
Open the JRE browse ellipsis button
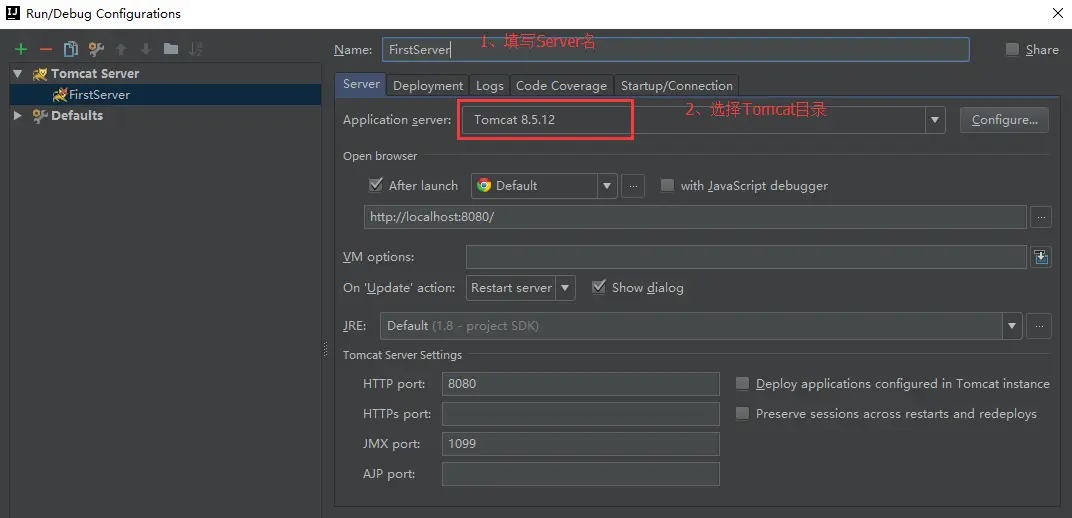(x=1039, y=326)
